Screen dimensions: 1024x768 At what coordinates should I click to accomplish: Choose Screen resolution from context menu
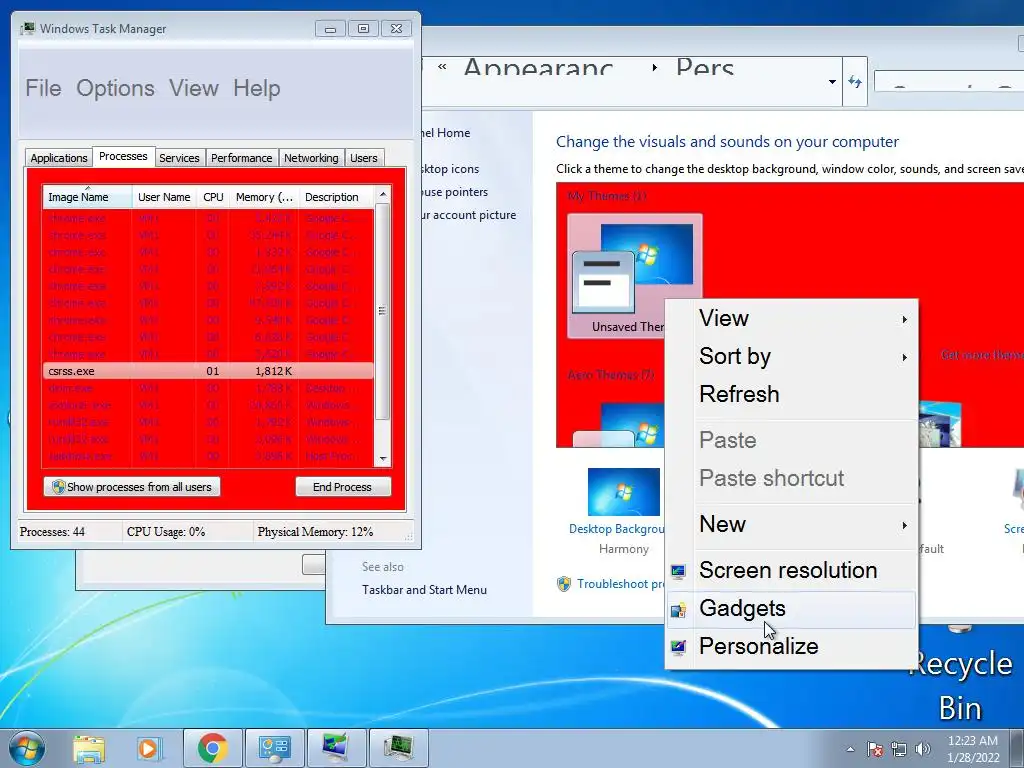(x=792, y=571)
